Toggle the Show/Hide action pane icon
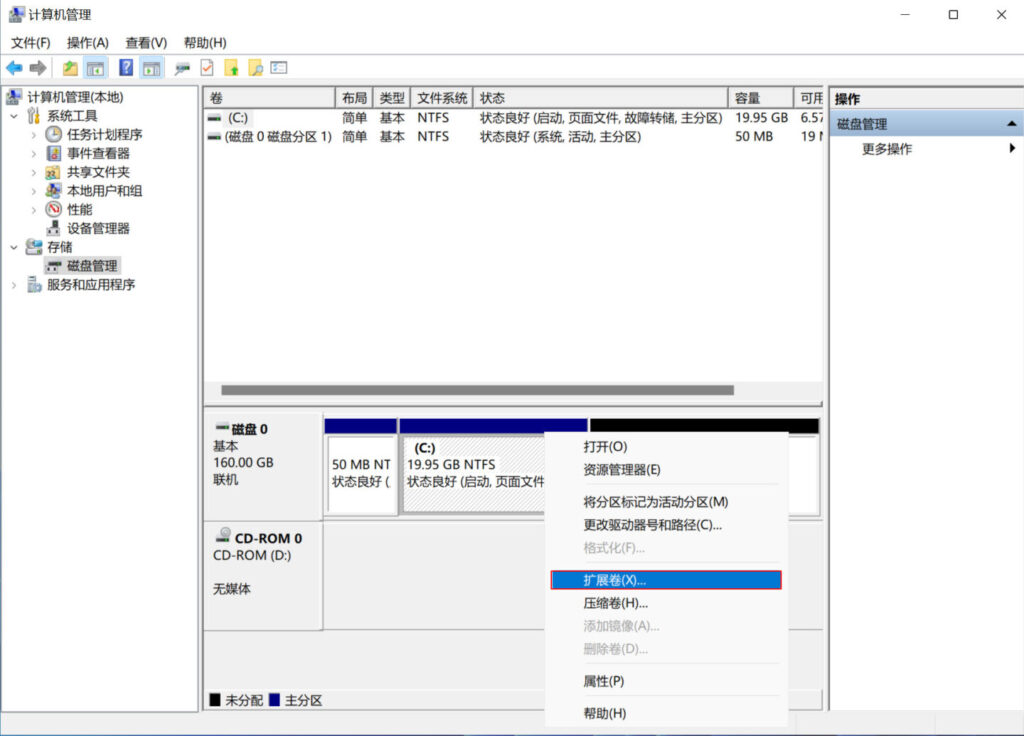The image size is (1024, 736). [152, 68]
